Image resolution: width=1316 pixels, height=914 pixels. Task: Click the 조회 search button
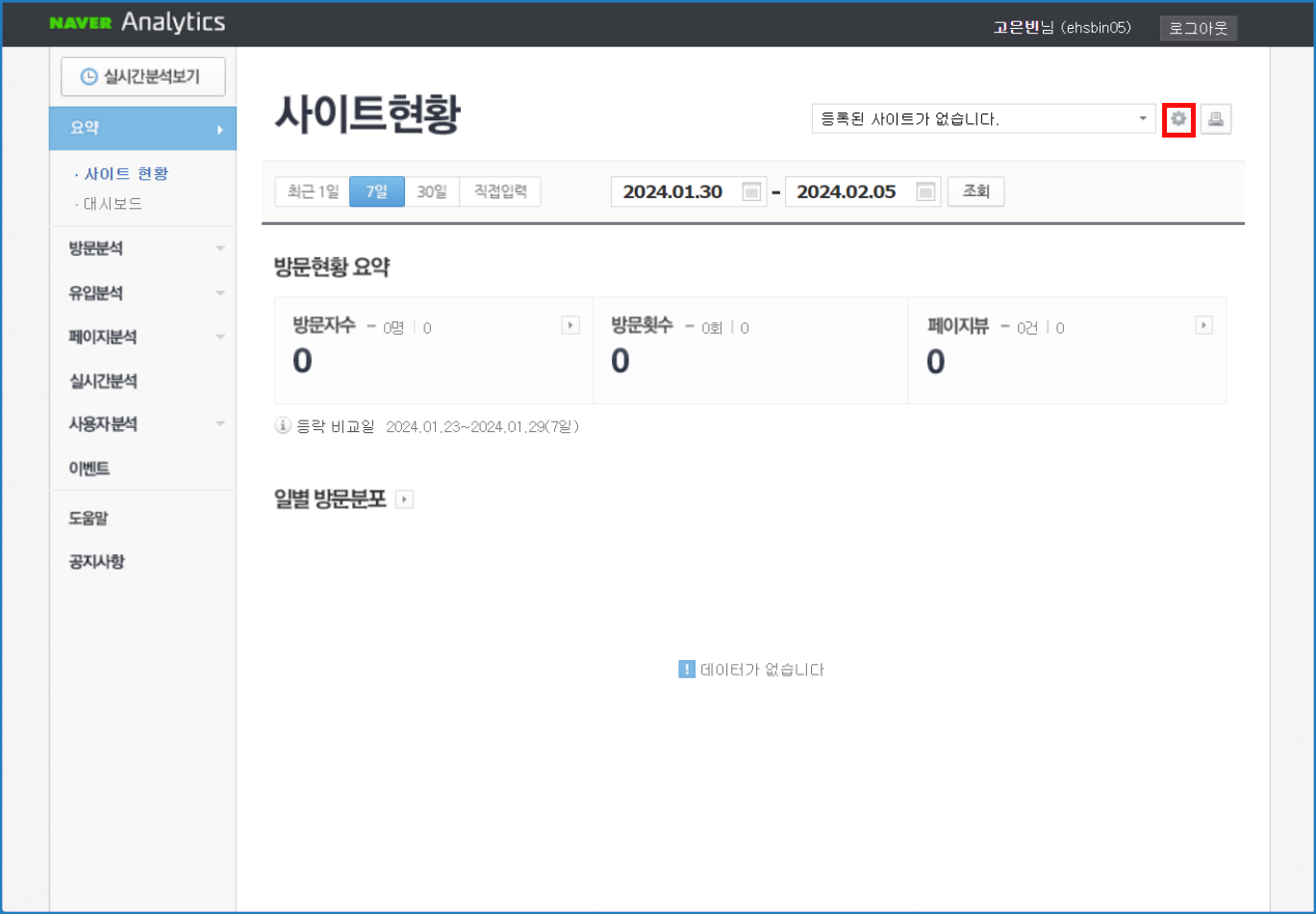click(975, 191)
